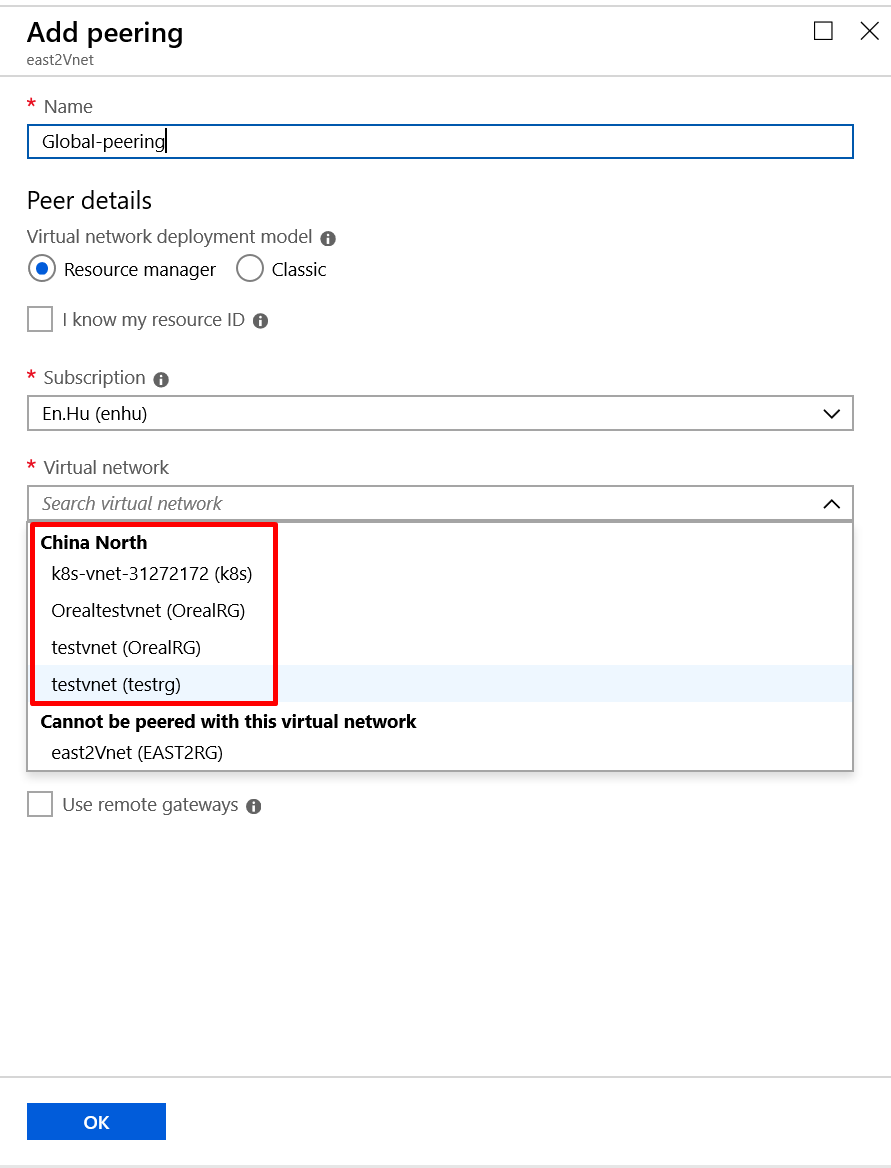This screenshot has height=1168, width=891.
Task: Collapse the Virtual network dropdown arrow
Action: [831, 504]
